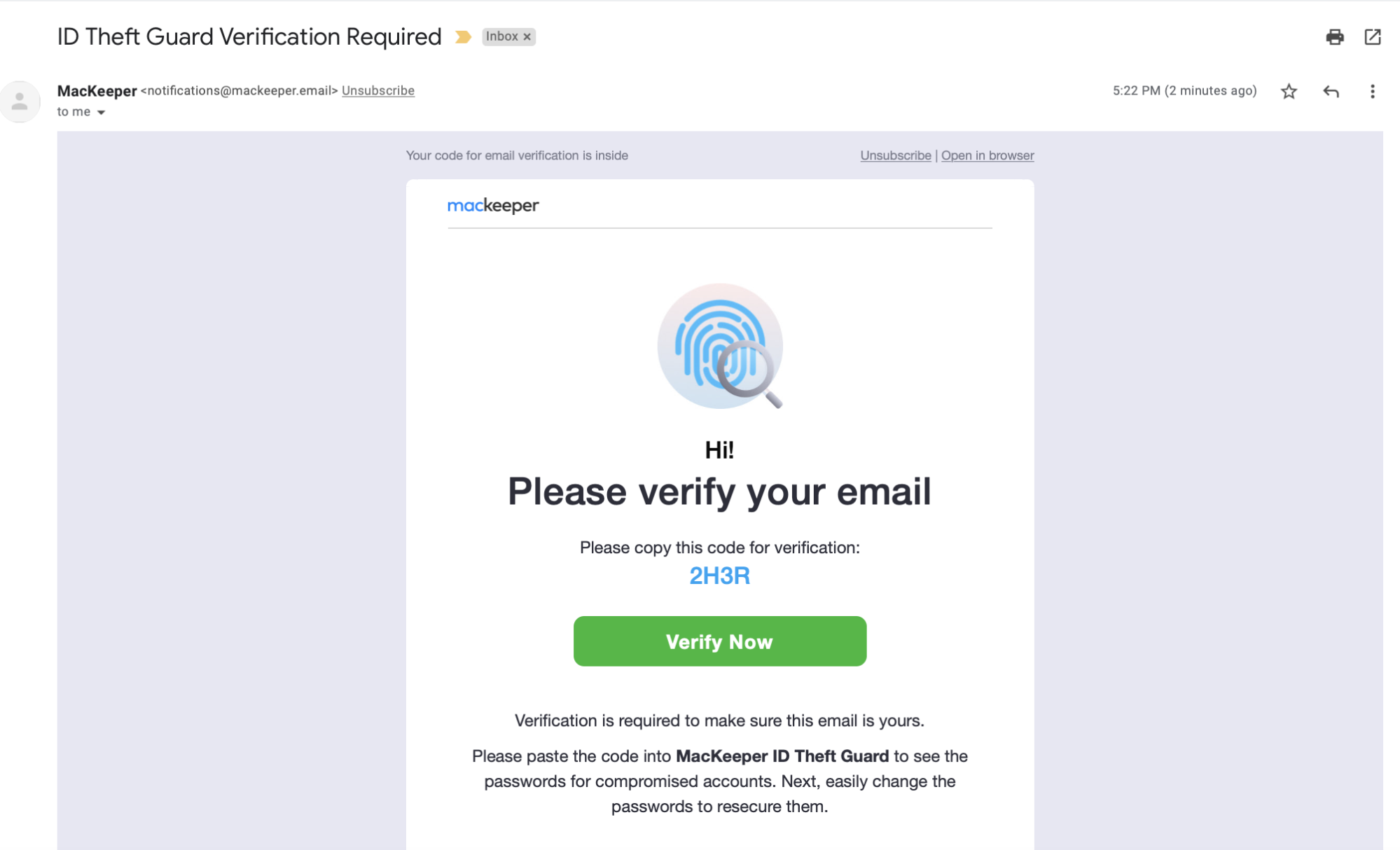1400x850 pixels.
Task: Click the email subject title
Action: [249, 36]
